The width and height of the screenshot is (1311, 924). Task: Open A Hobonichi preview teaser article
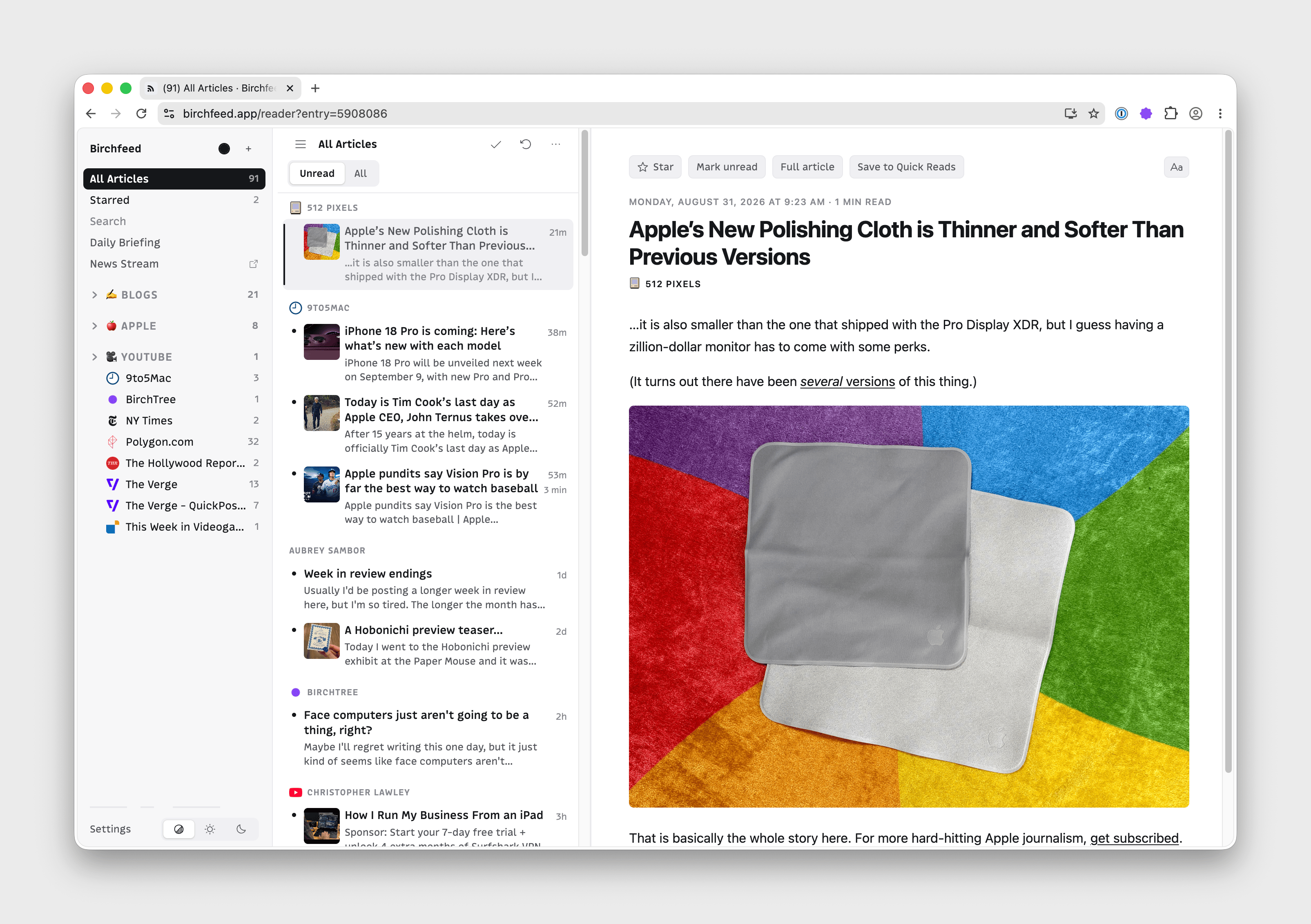click(x=429, y=645)
